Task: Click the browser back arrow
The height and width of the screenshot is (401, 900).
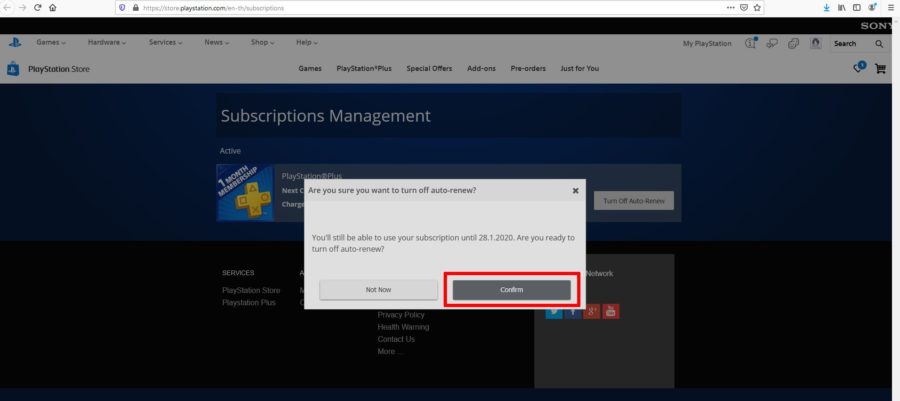Action: point(7,7)
